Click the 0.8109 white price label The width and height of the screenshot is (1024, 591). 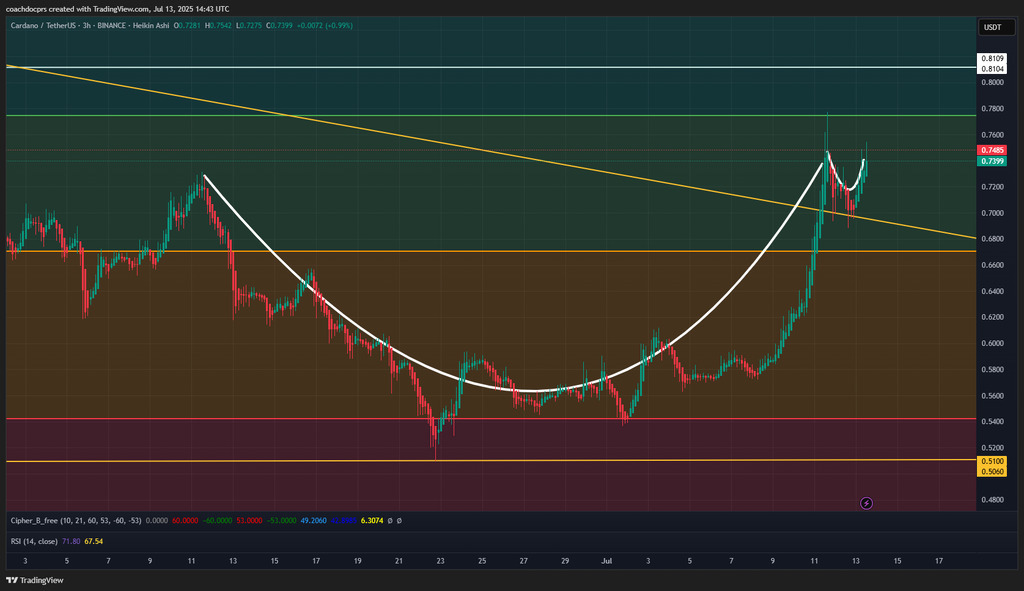[992, 60]
